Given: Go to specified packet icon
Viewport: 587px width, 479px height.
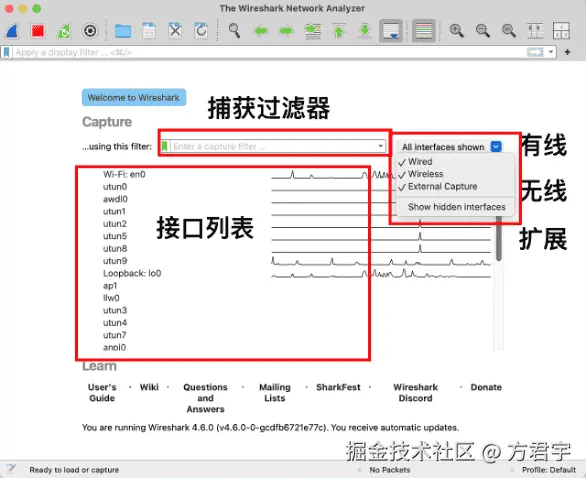Looking at the screenshot, I should pos(313,31).
